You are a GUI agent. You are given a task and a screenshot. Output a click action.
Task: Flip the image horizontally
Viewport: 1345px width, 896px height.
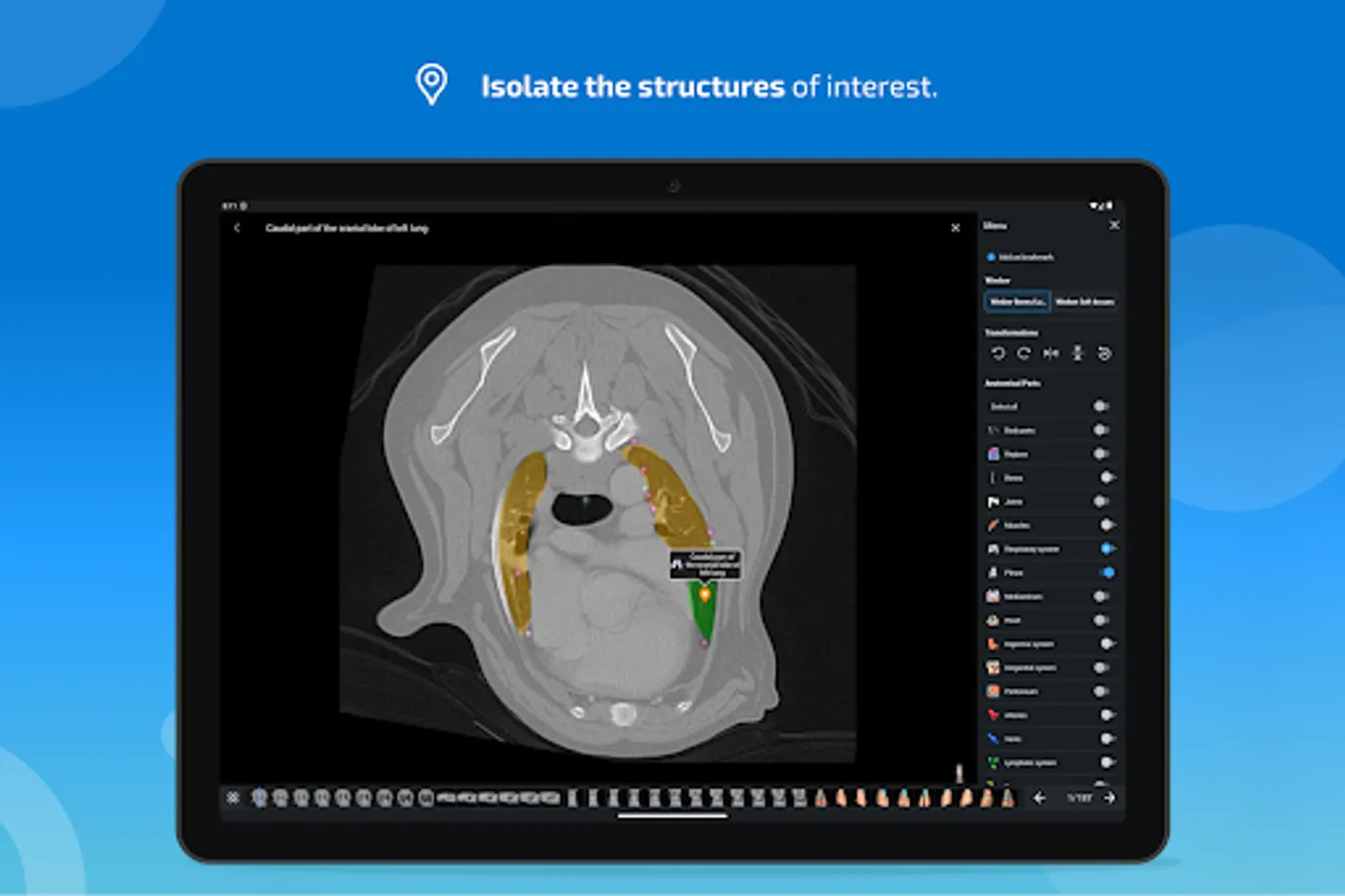(x=1050, y=353)
